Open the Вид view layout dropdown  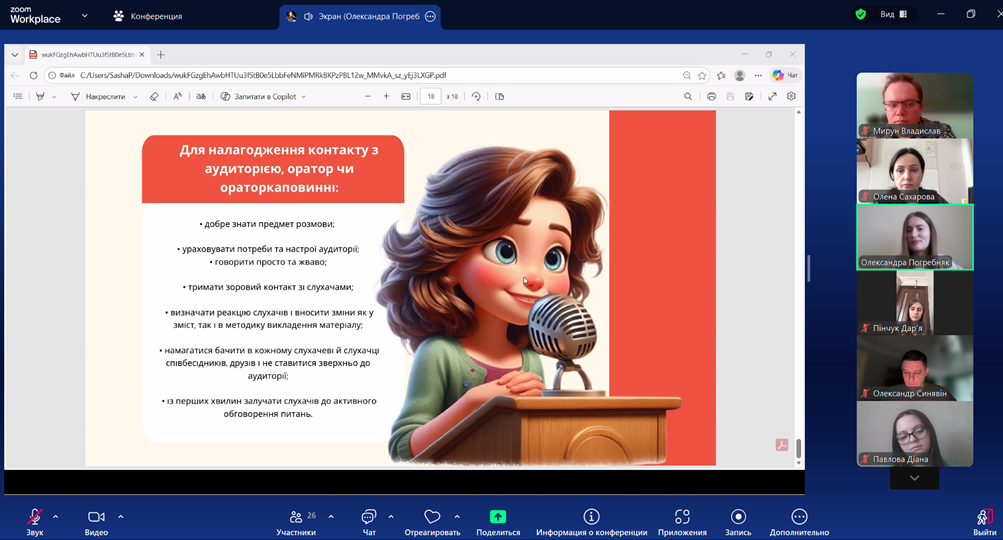[893, 14]
